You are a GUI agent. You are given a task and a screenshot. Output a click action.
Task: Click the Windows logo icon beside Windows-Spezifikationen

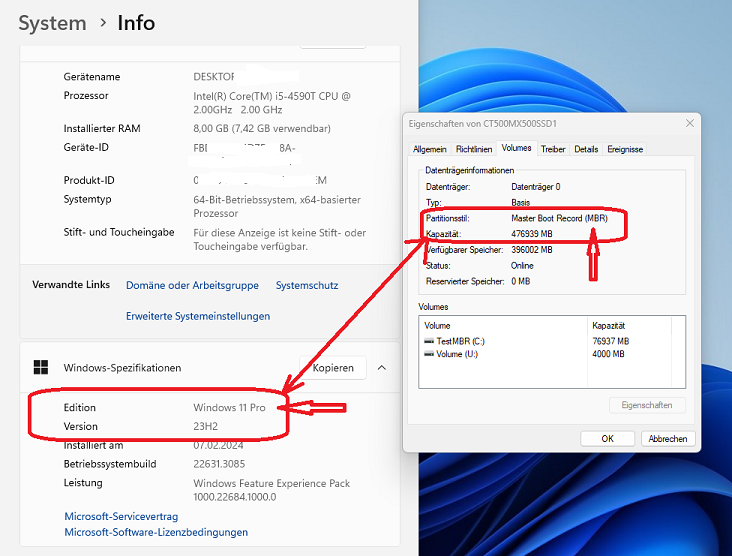click(41, 367)
